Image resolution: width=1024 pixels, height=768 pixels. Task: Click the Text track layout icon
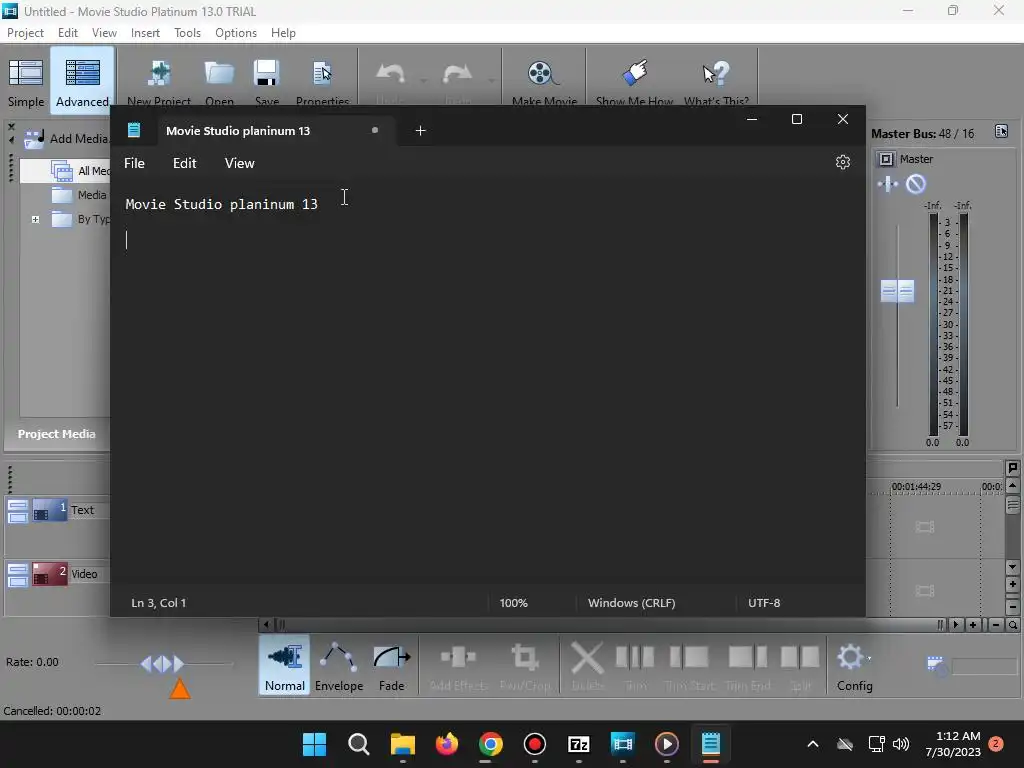[18, 511]
